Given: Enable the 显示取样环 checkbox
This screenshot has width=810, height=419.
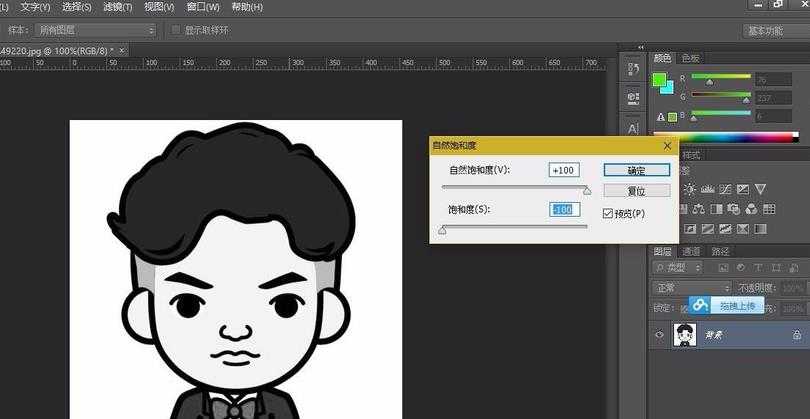Looking at the screenshot, I should (177, 30).
